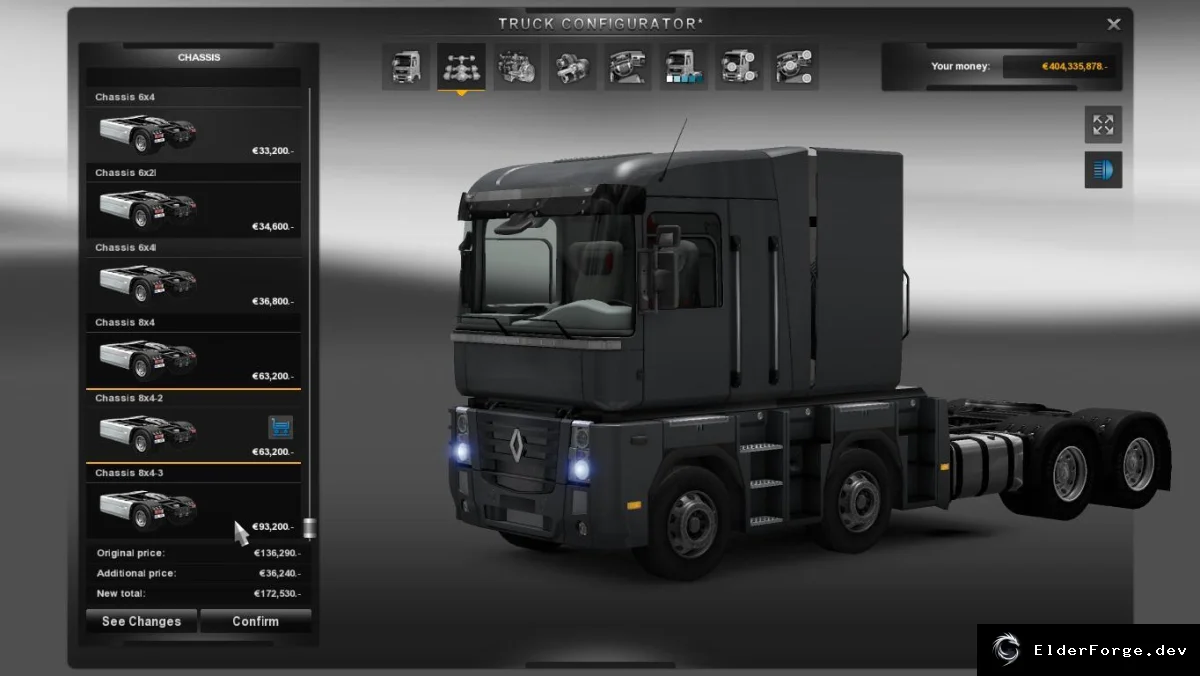Click the €36,800 price

point(273,301)
